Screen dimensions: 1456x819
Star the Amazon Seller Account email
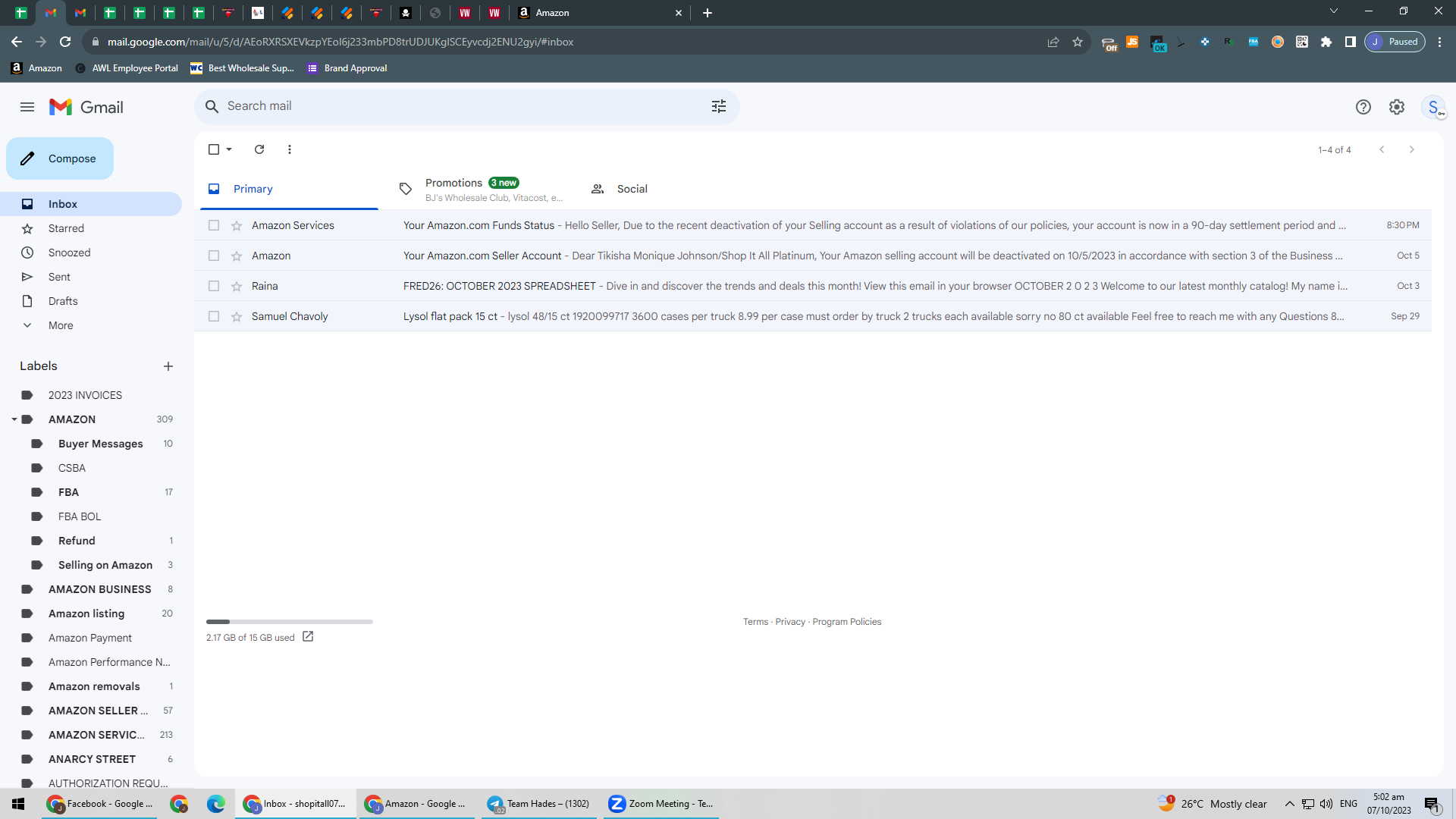pyautogui.click(x=237, y=256)
